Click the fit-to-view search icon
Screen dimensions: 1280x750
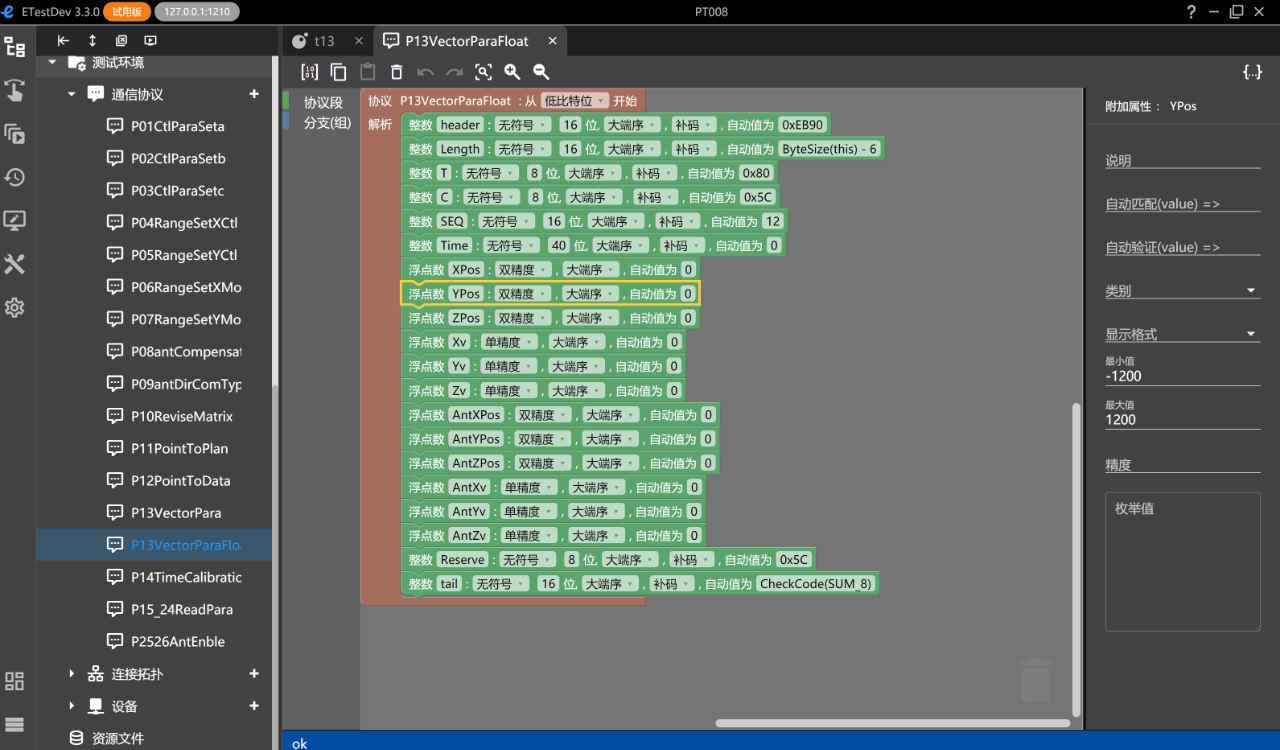pyautogui.click(x=484, y=72)
